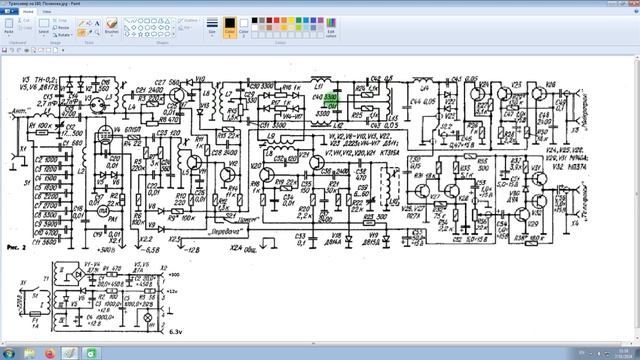Choose the Left arrow shape
640x360 pixels.
tap(161, 28)
